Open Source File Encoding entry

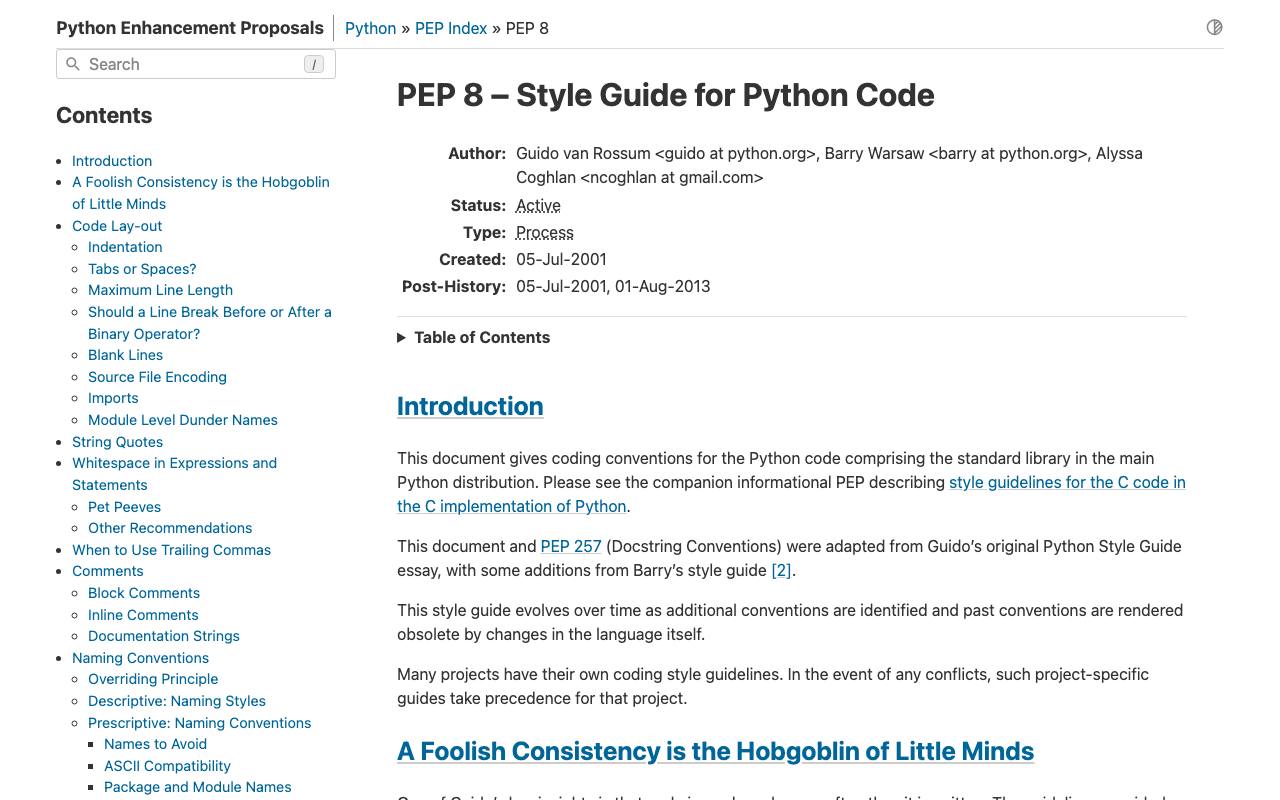[x=157, y=377]
